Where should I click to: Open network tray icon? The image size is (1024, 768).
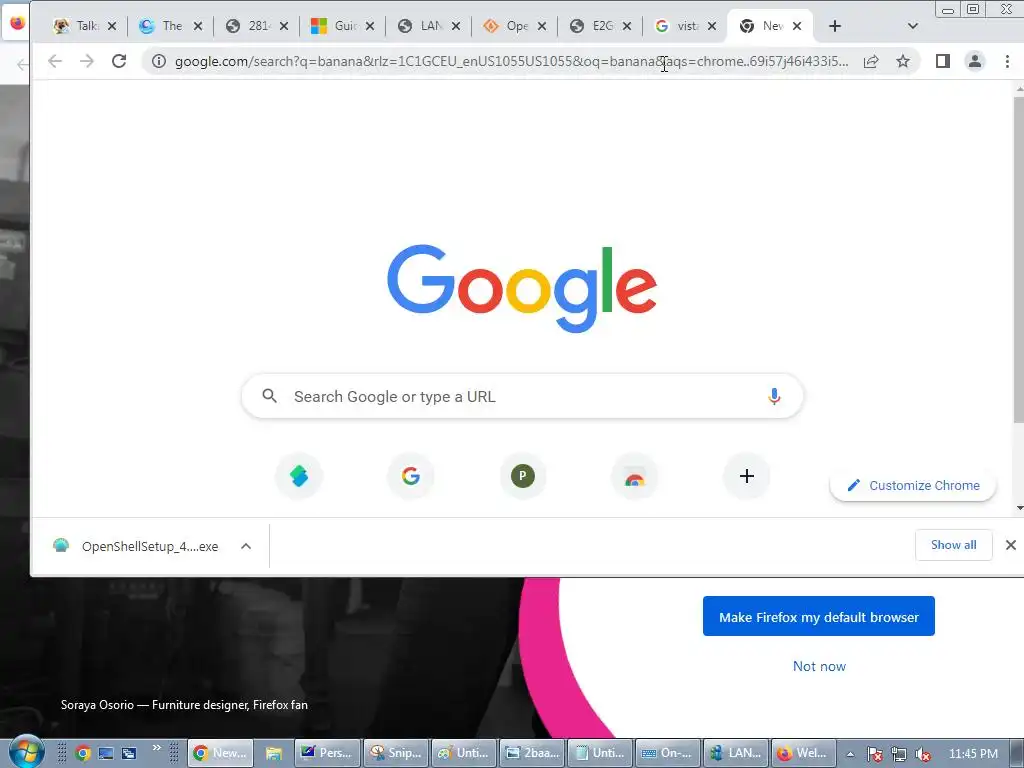pos(899,754)
